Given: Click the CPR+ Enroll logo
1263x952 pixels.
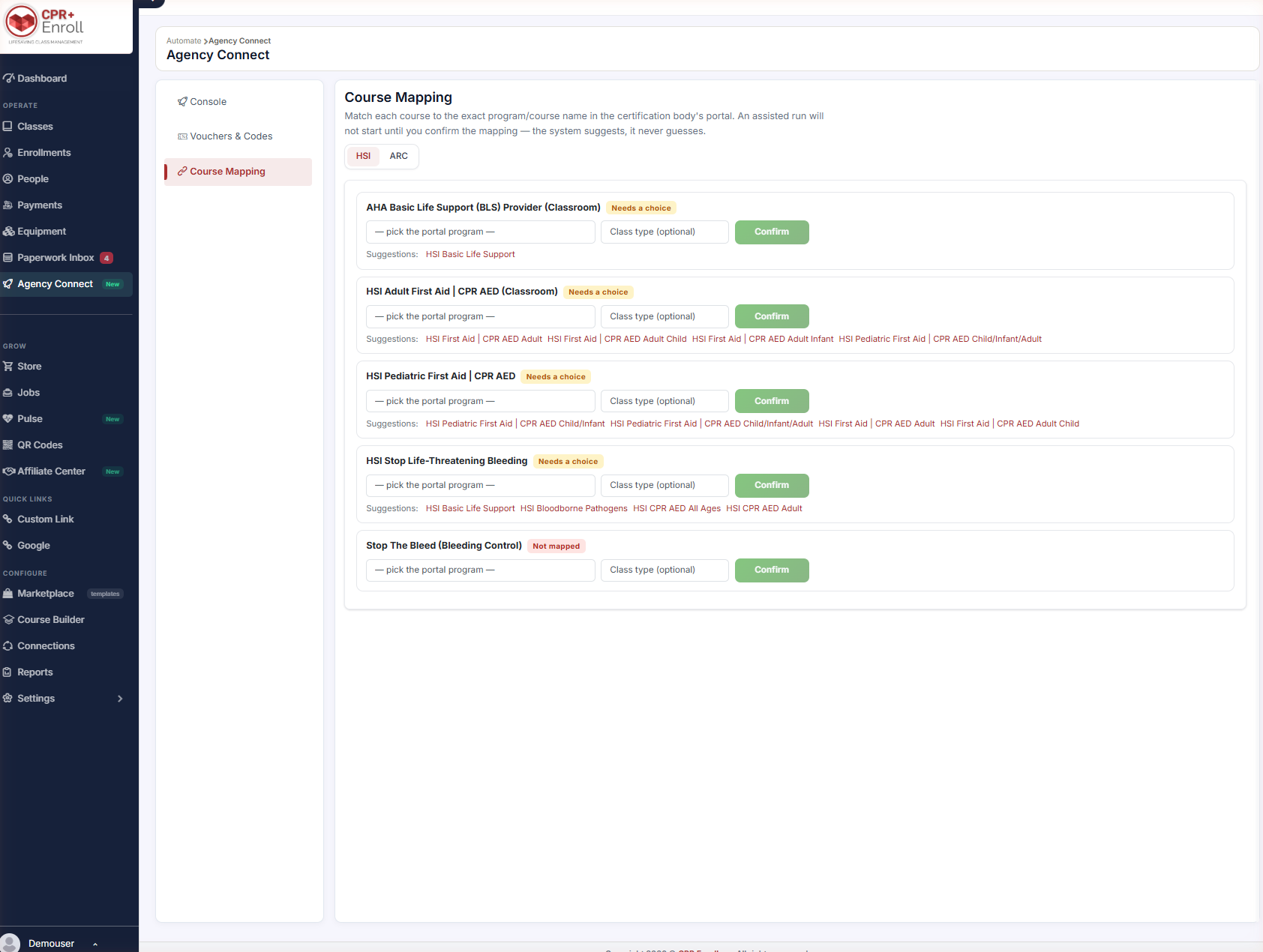Looking at the screenshot, I should click(x=44, y=24).
